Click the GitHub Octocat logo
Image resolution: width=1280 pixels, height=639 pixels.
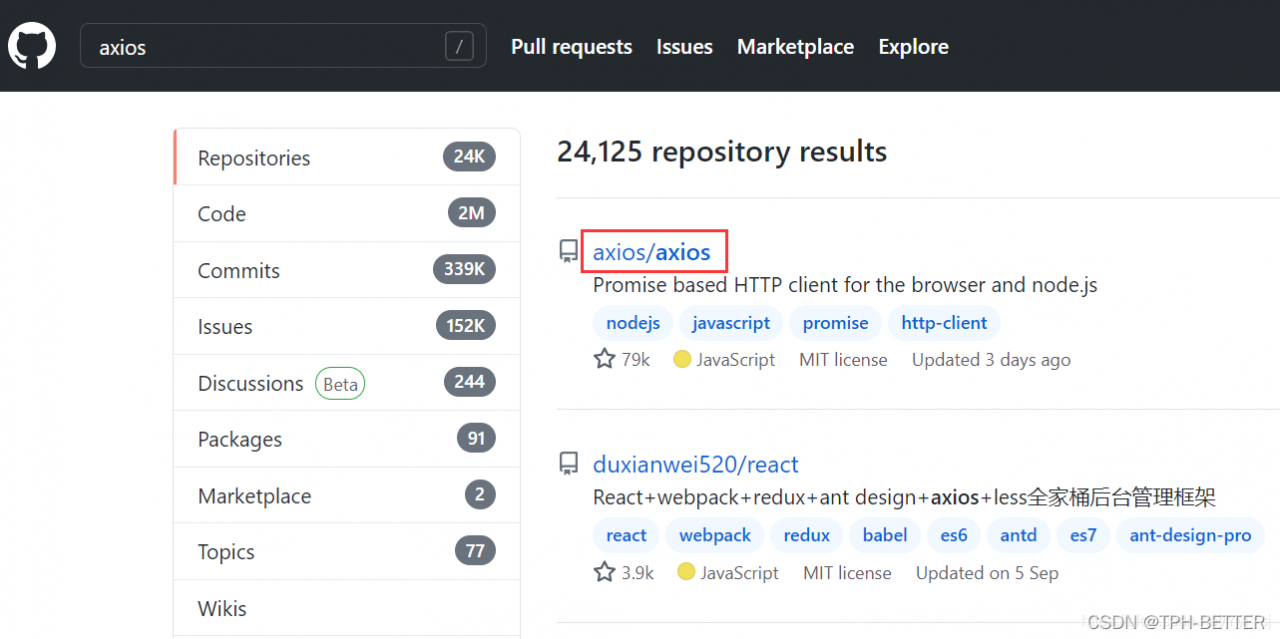coord(32,46)
